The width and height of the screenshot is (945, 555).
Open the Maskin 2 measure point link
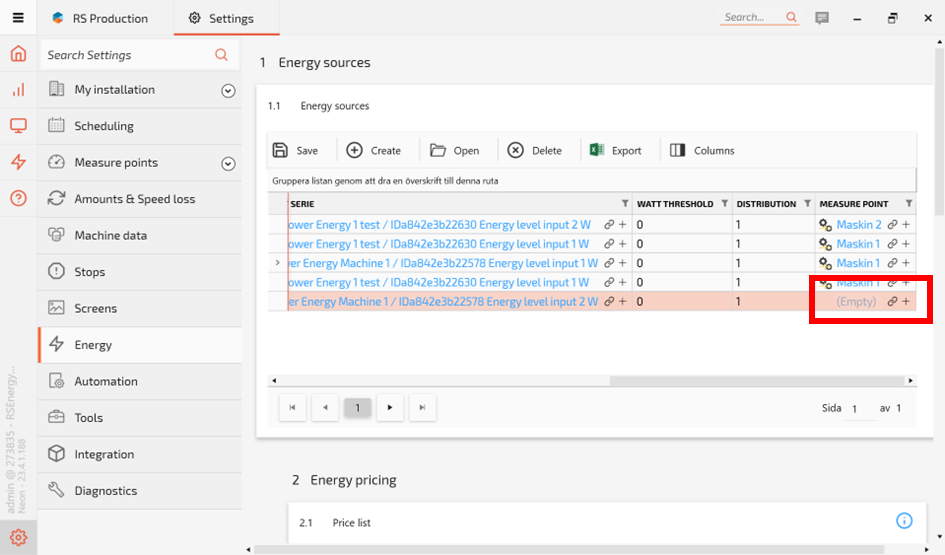click(858, 225)
